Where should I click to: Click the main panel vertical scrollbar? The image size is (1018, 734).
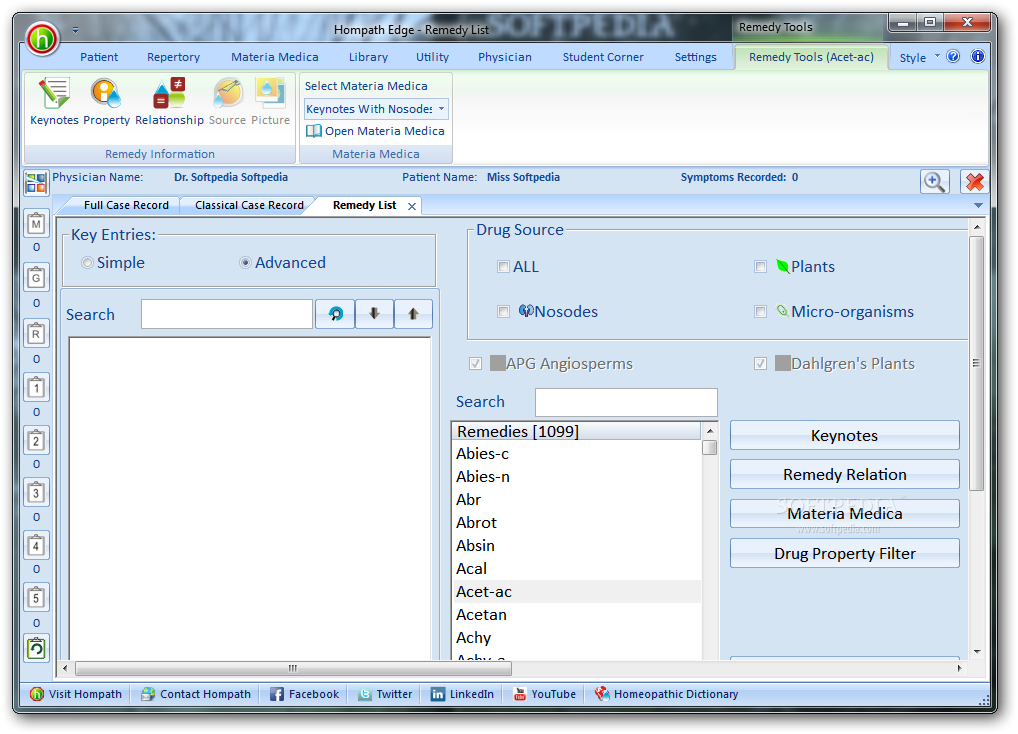976,363
